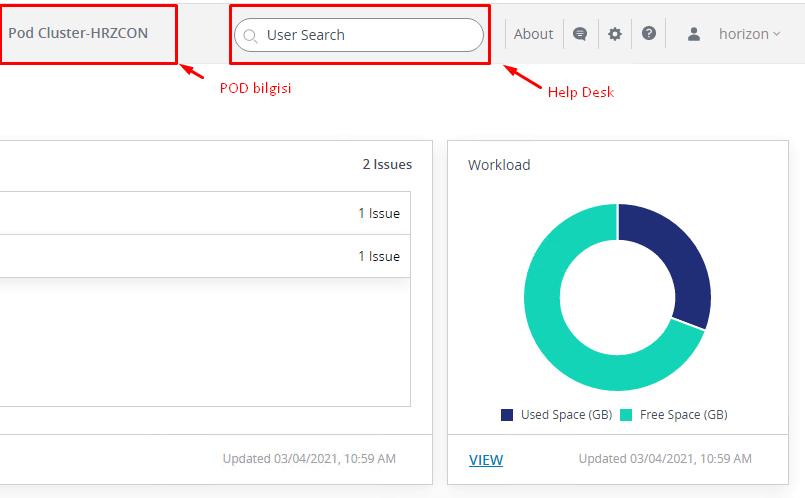
Task: Select the second "1 Issue" row
Action: coord(379,256)
